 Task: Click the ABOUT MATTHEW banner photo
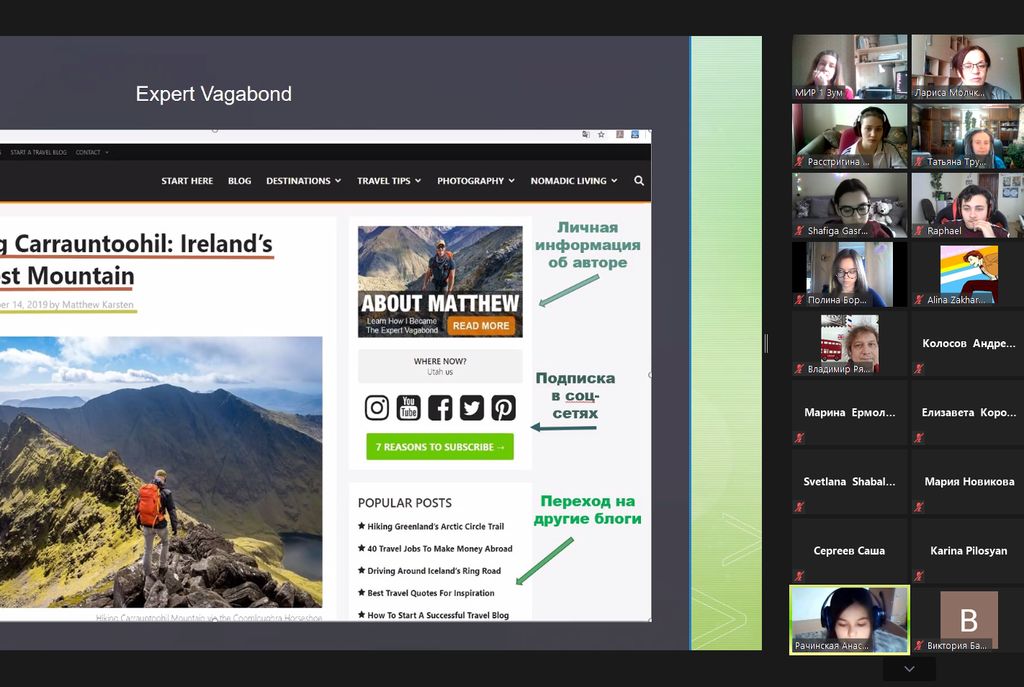(x=440, y=281)
